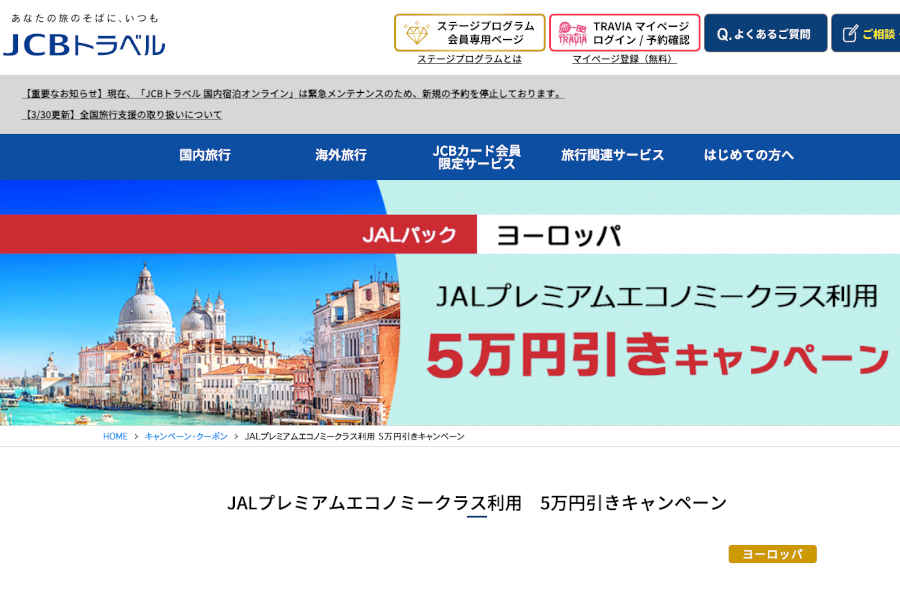Click the キャンペーン・クーポン breadcrumb link
Screen dimensions: 900x600
click(x=186, y=436)
